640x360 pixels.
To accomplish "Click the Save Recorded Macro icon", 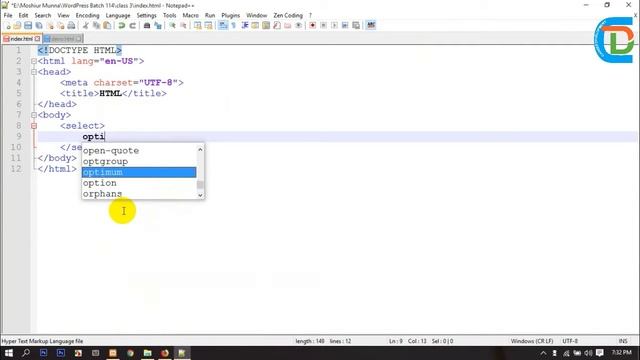I will point(356,25).
